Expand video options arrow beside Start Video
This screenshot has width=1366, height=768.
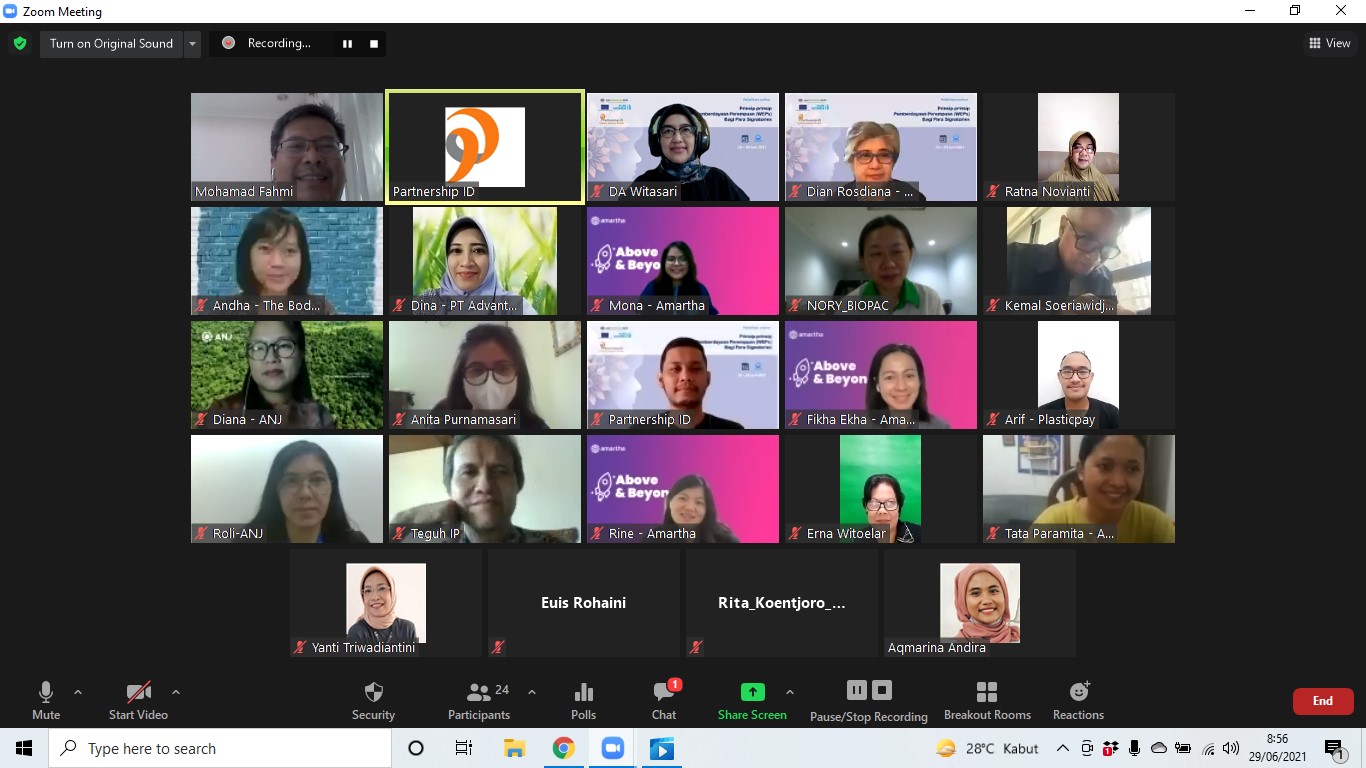tap(176, 692)
